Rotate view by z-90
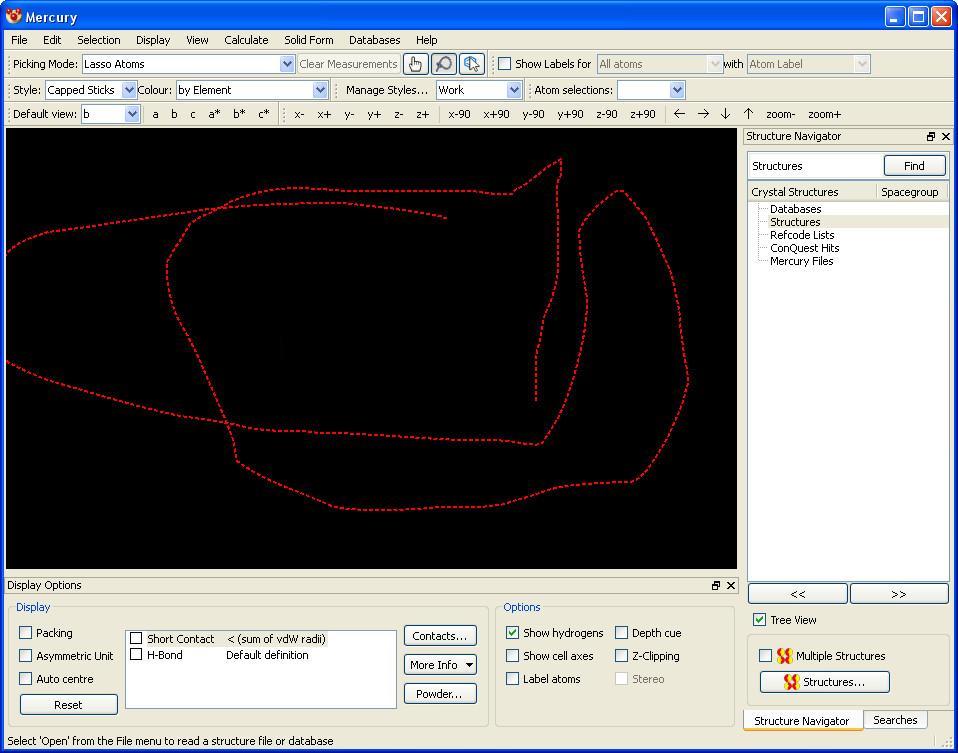The height and width of the screenshot is (753, 958). (607, 114)
